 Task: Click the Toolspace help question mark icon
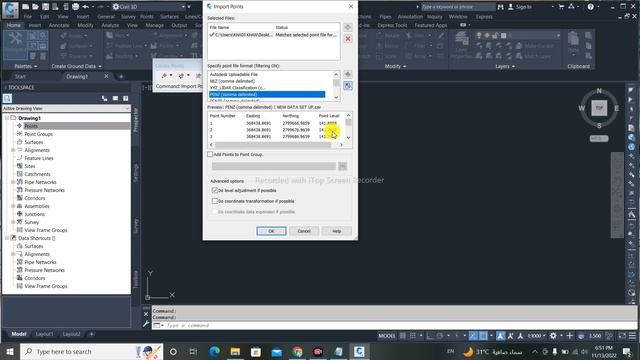tap(126, 98)
